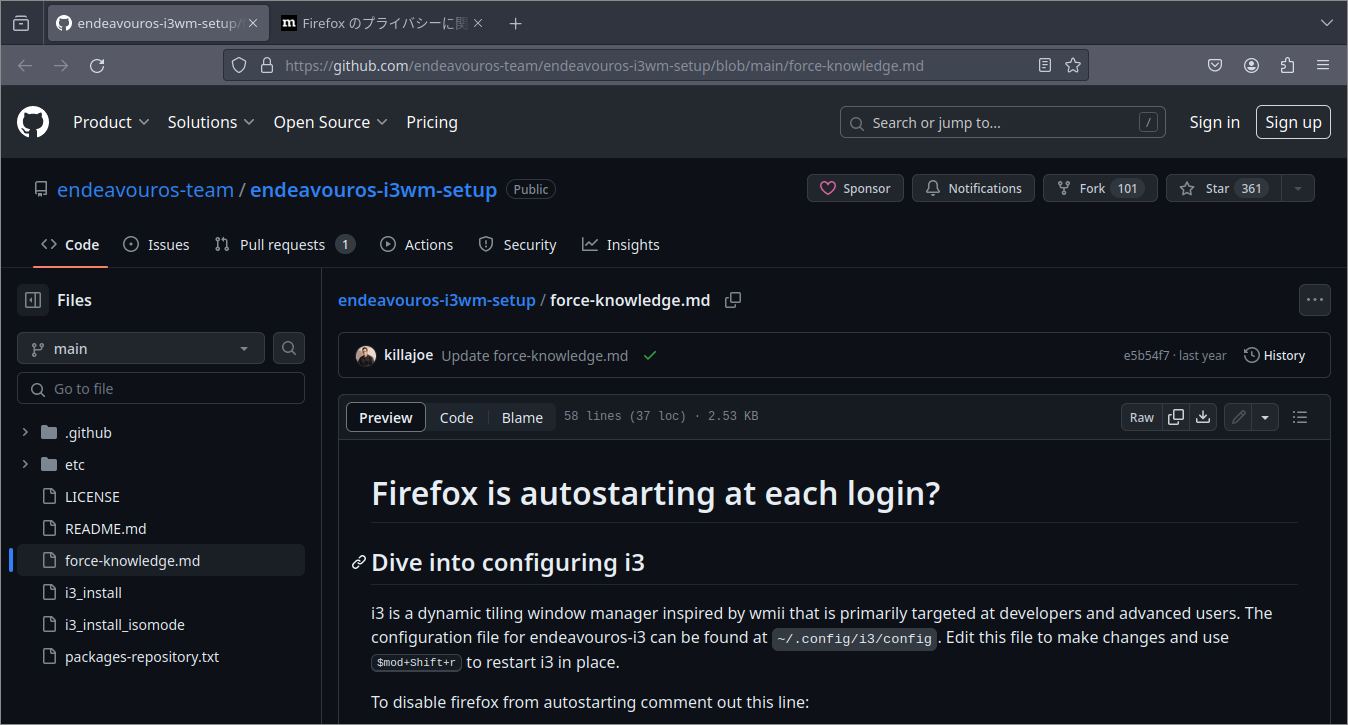Screen dimensions: 1348x725
Task: Click the GitHub logo home icon
Action: tap(33, 122)
